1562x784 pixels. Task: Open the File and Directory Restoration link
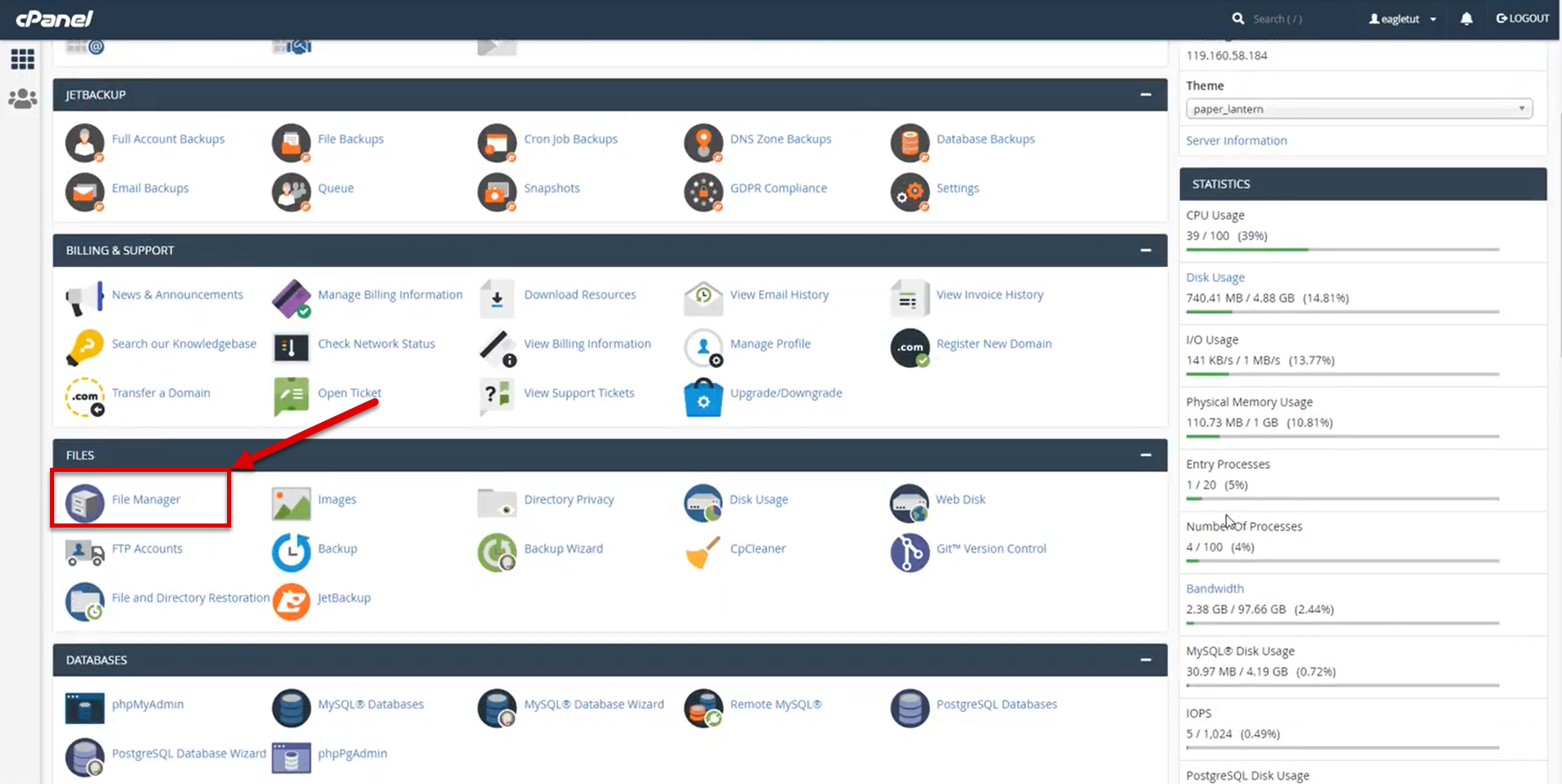pyautogui.click(x=191, y=598)
